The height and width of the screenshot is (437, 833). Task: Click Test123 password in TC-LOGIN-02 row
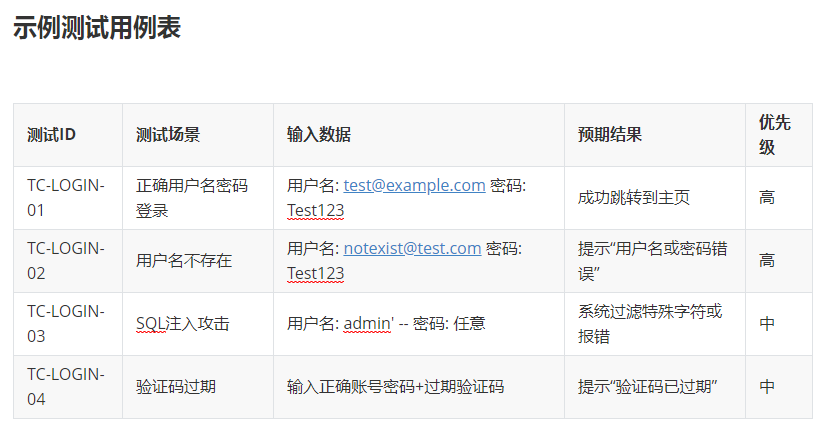[316, 273]
